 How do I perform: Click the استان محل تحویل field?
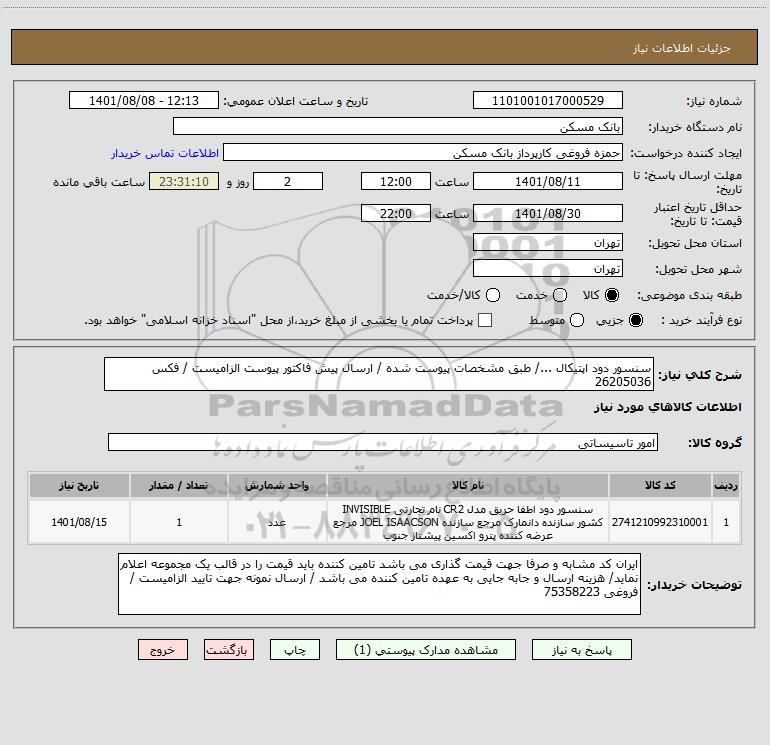click(548, 243)
